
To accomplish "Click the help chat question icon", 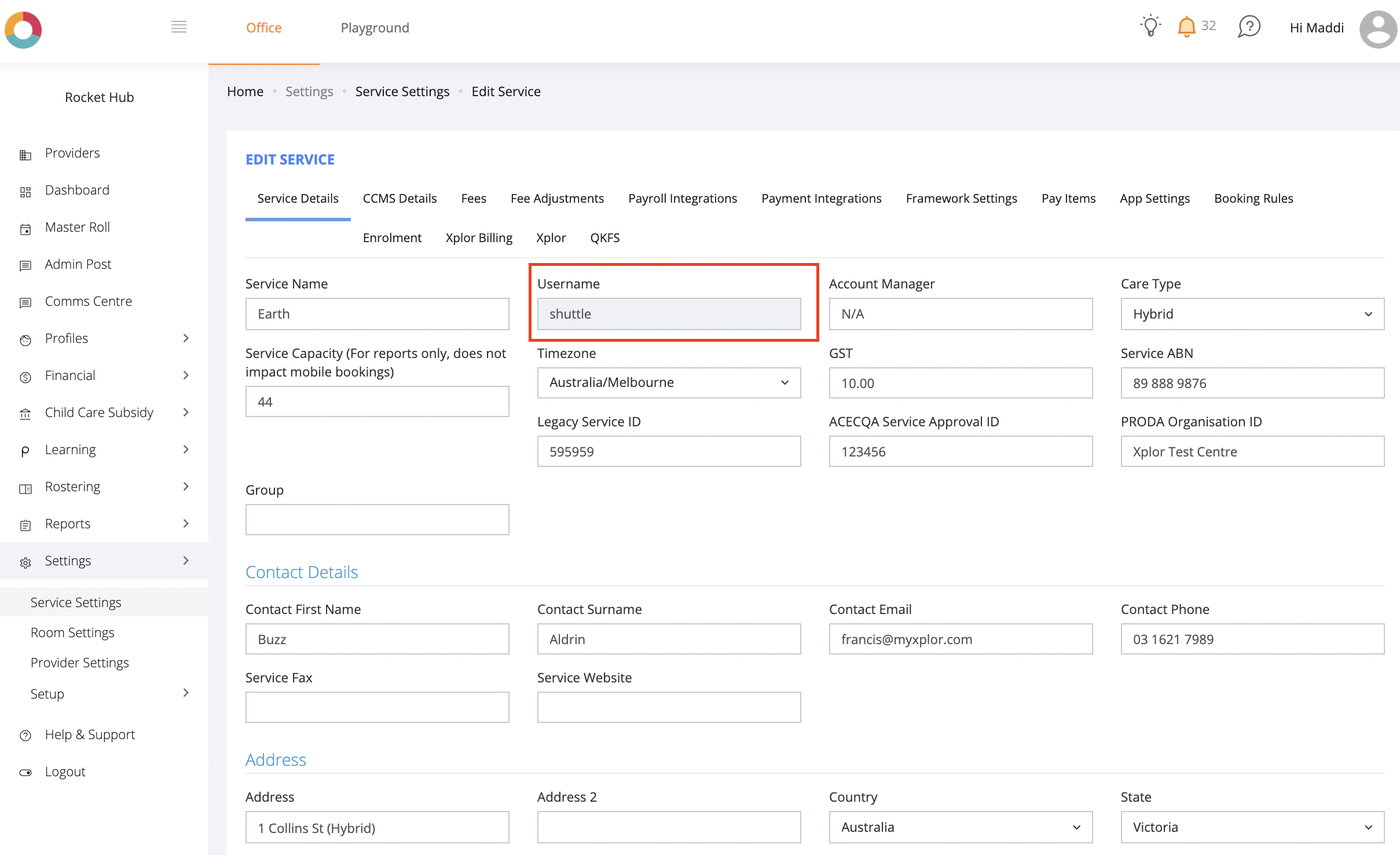I will click(x=1249, y=27).
